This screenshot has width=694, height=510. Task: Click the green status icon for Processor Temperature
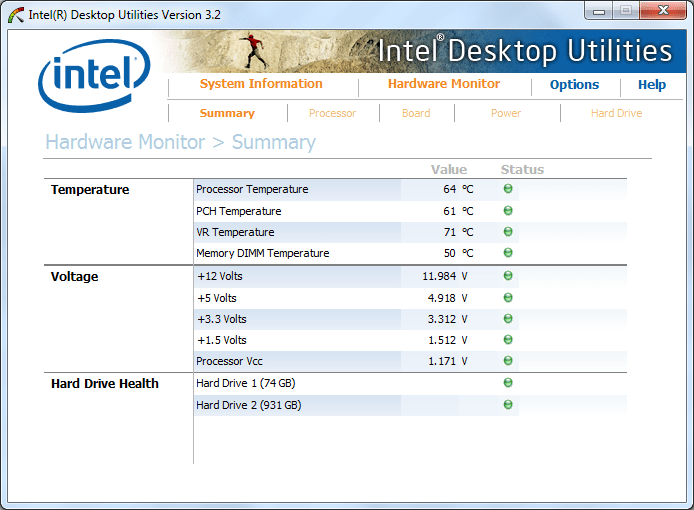(508, 189)
